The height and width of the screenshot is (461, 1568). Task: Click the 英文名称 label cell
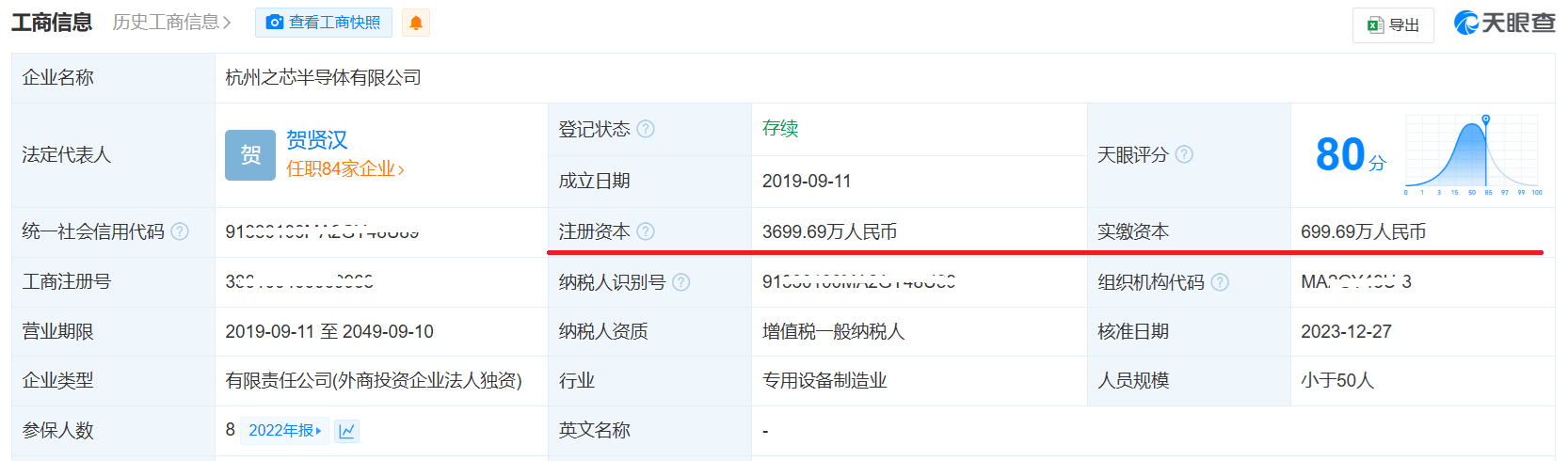pos(649,431)
